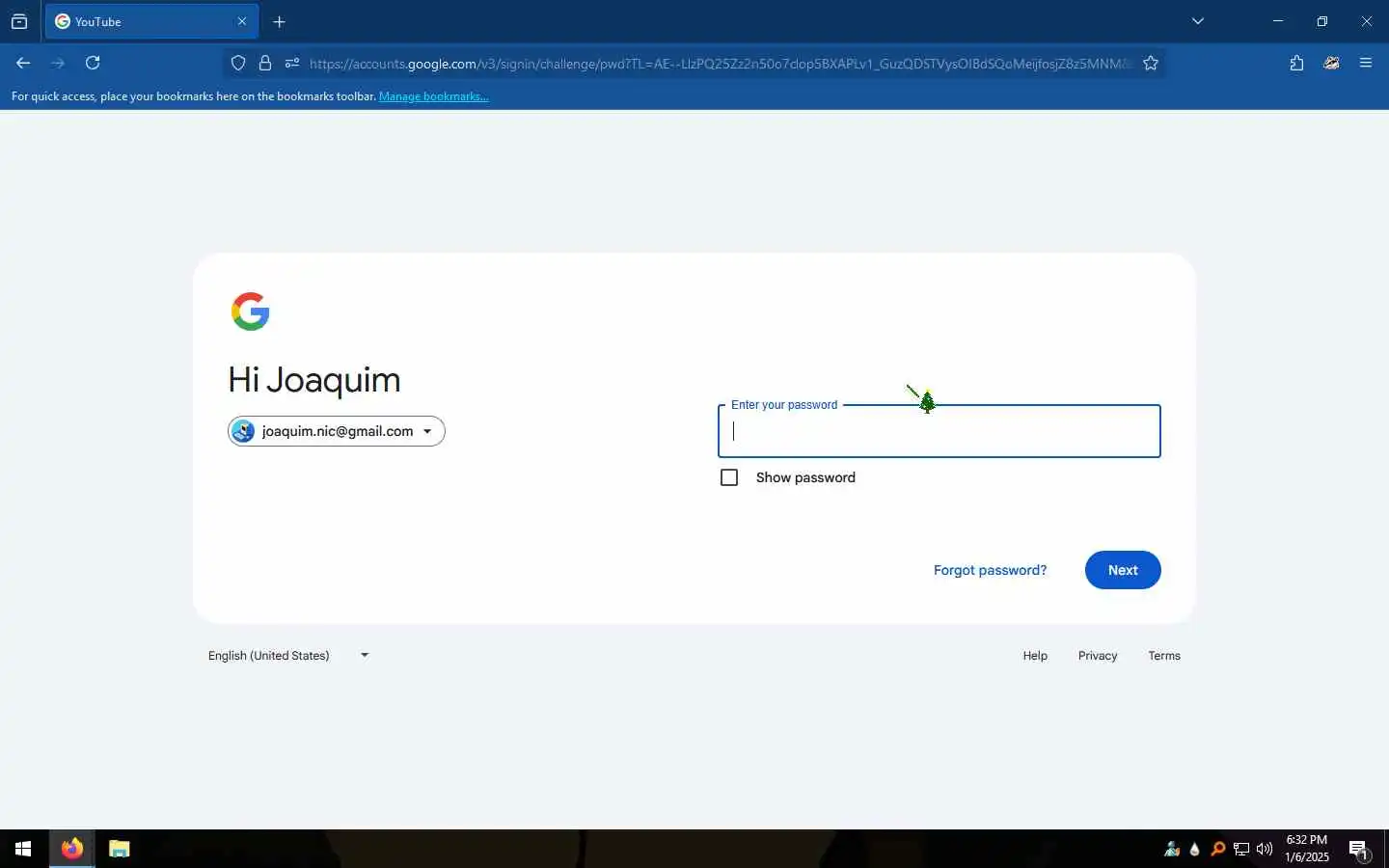The width and height of the screenshot is (1389, 868).
Task: Expand the list all tabs chevron
Action: [1198, 21]
